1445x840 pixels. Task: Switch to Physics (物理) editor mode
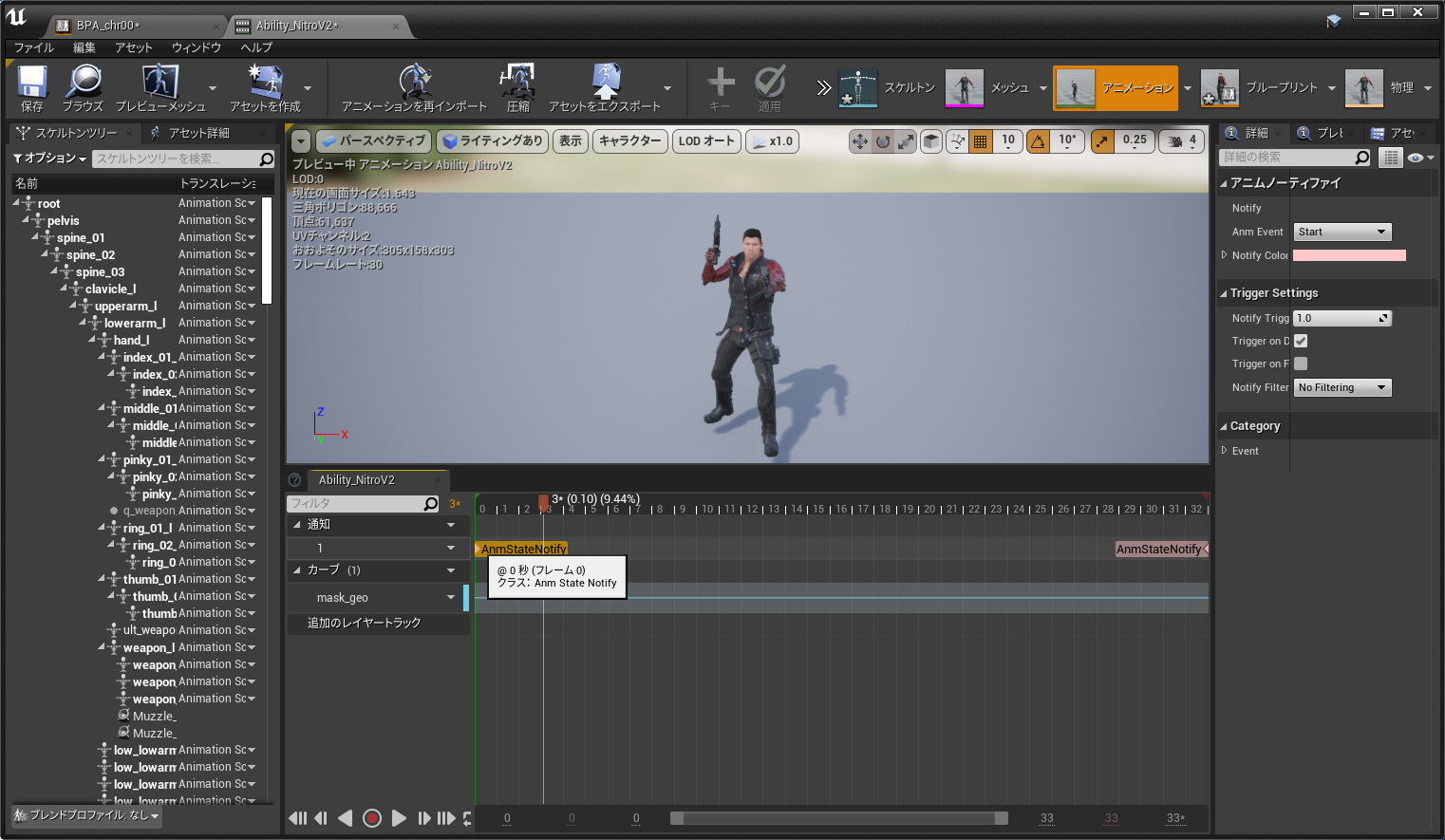pyautogui.click(x=1379, y=87)
